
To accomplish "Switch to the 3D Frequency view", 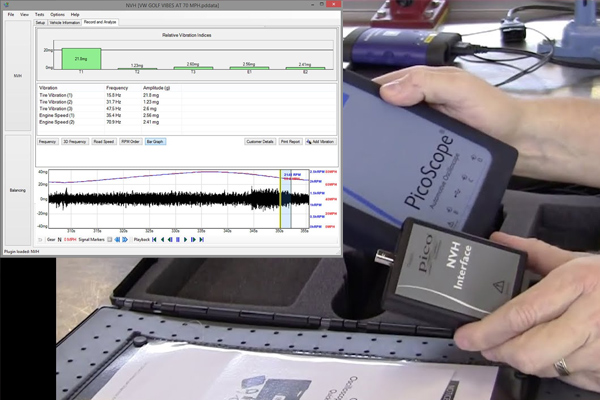I will pyautogui.click(x=74, y=142).
